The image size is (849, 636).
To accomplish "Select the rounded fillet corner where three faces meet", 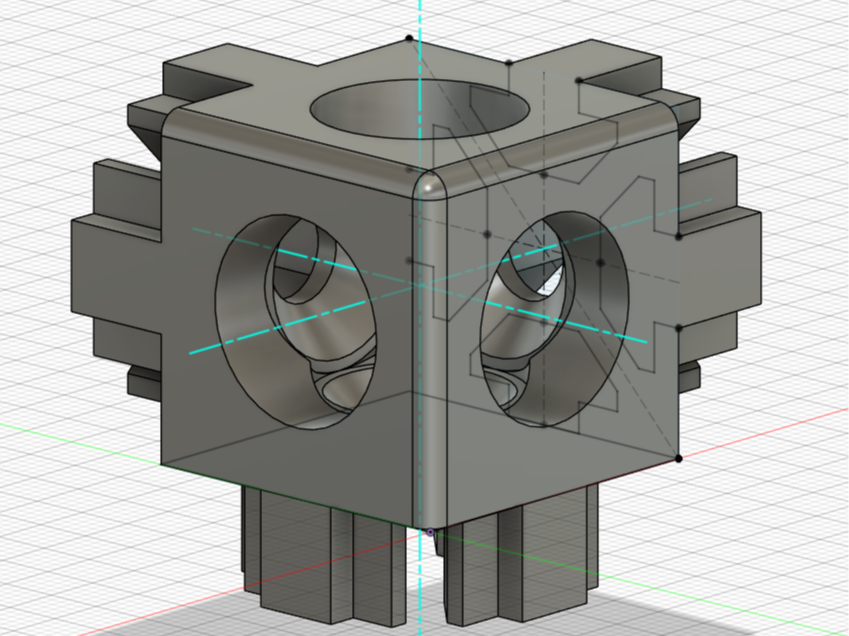I will [430, 187].
